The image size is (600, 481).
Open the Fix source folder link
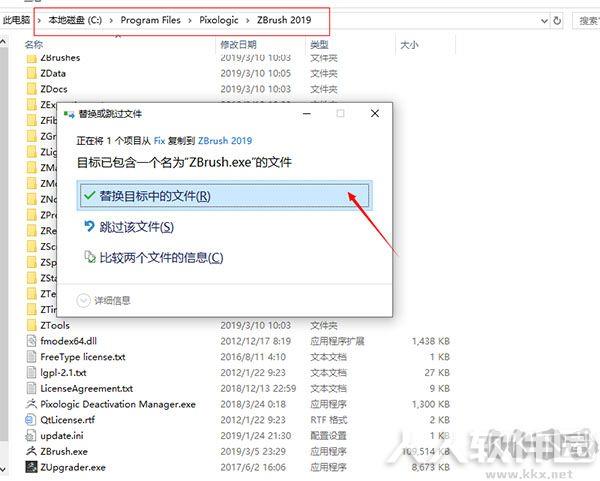[159, 141]
